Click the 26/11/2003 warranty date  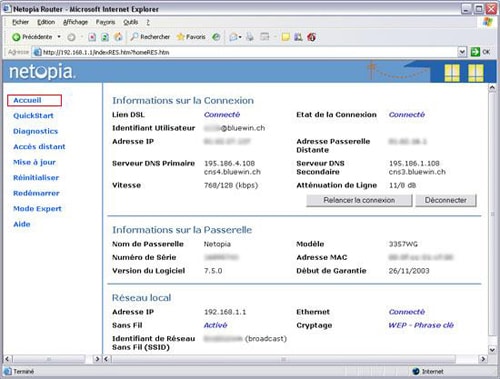409,271
